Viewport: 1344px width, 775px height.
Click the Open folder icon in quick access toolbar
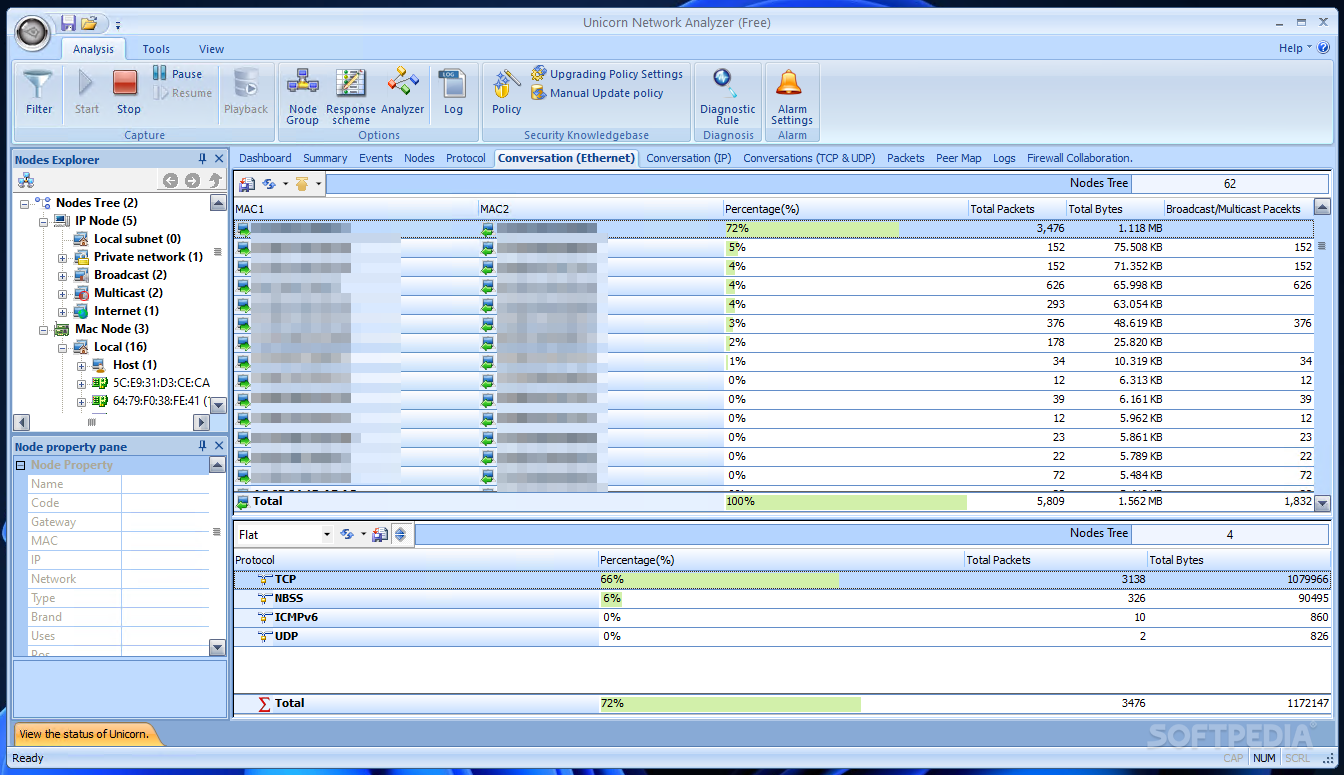pos(89,23)
